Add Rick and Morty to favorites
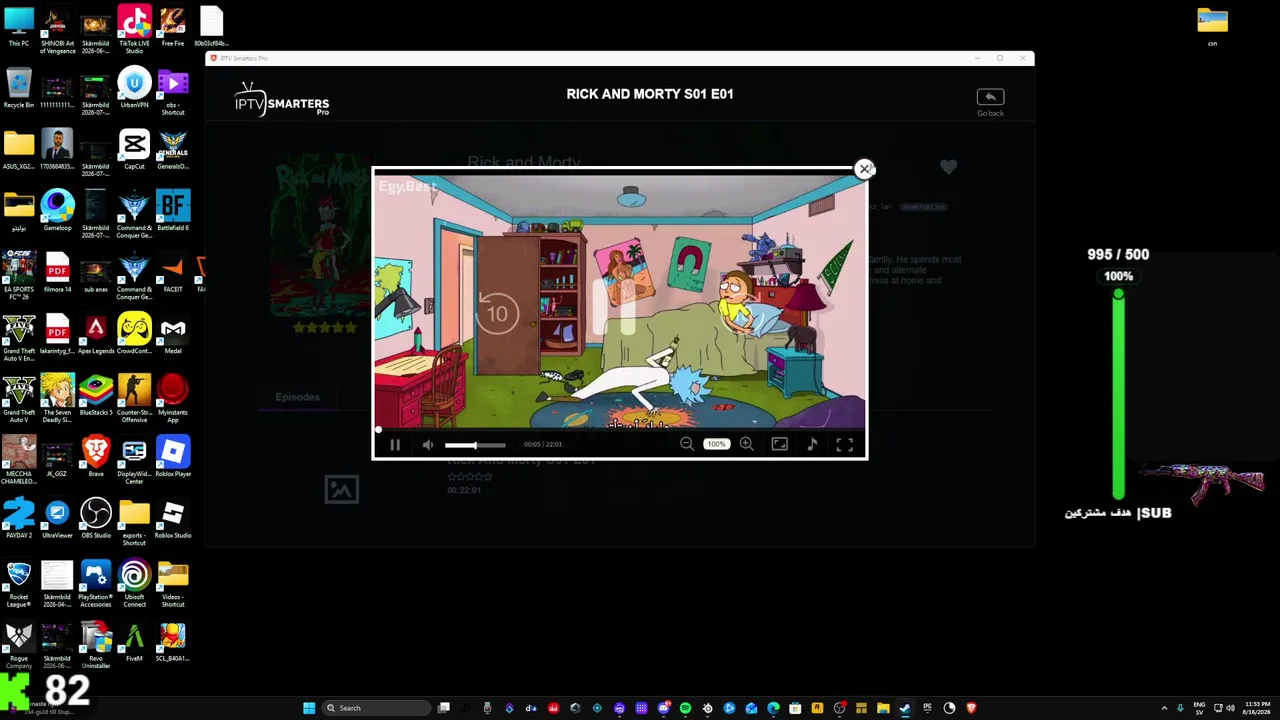The height and width of the screenshot is (720, 1280). coord(948,167)
